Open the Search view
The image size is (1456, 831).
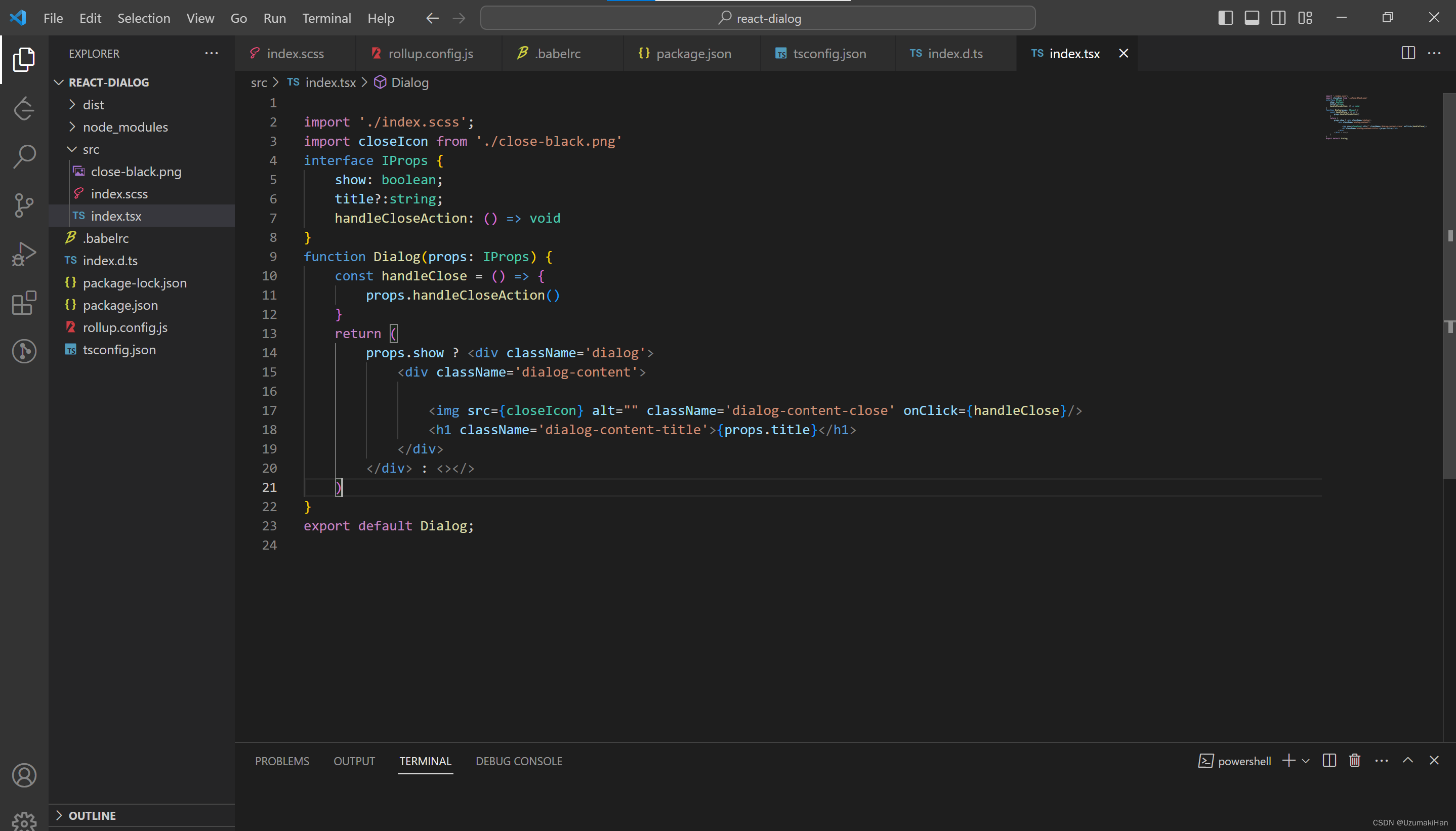coord(24,156)
